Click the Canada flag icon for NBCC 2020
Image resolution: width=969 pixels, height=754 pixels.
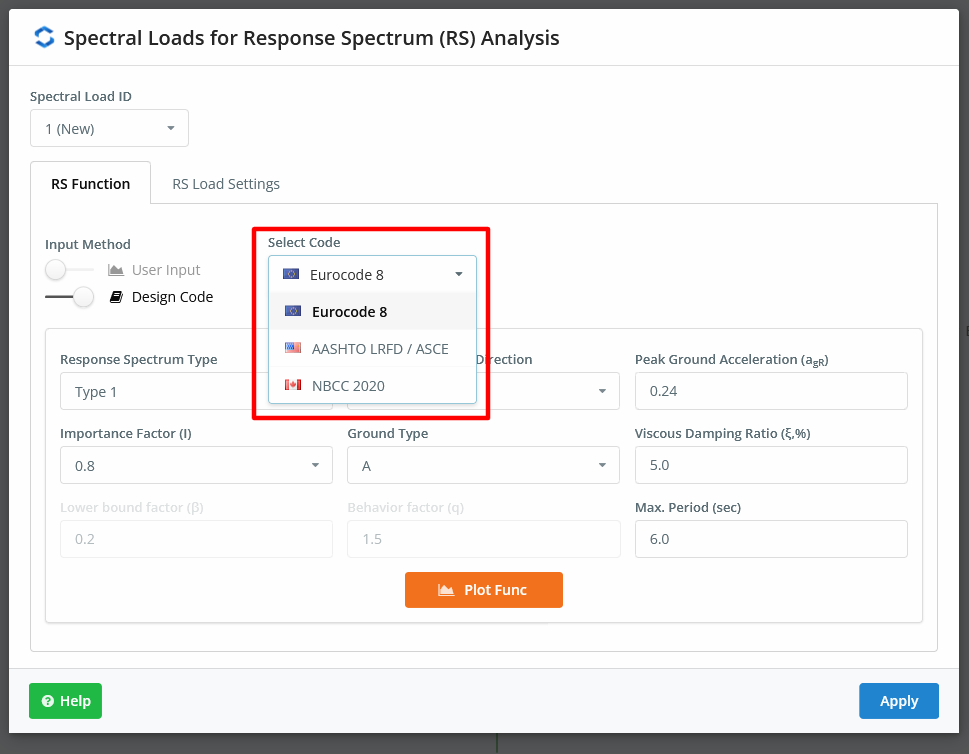pyautogui.click(x=293, y=385)
